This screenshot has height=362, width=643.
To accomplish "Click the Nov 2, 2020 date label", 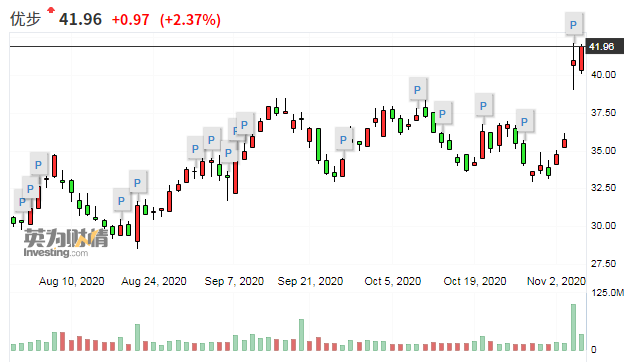I will point(556,281).
